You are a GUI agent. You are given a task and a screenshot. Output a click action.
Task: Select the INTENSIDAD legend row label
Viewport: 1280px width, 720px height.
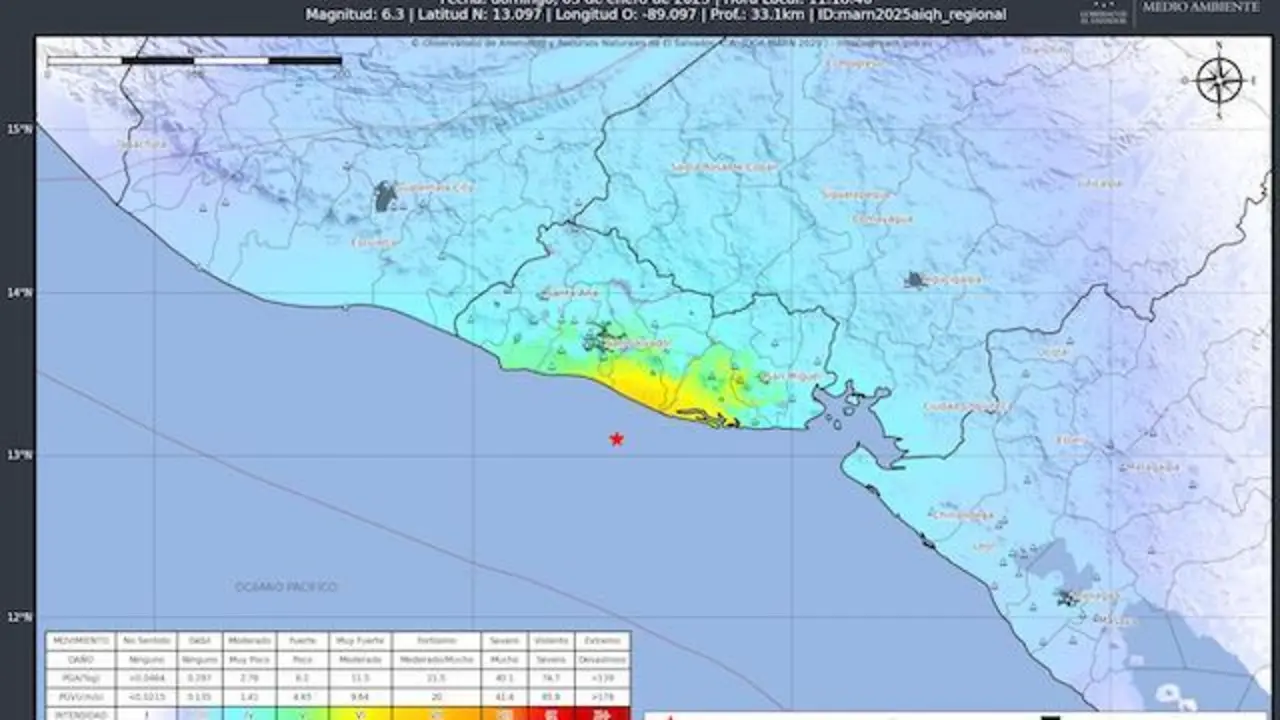[x=80, y=713]
